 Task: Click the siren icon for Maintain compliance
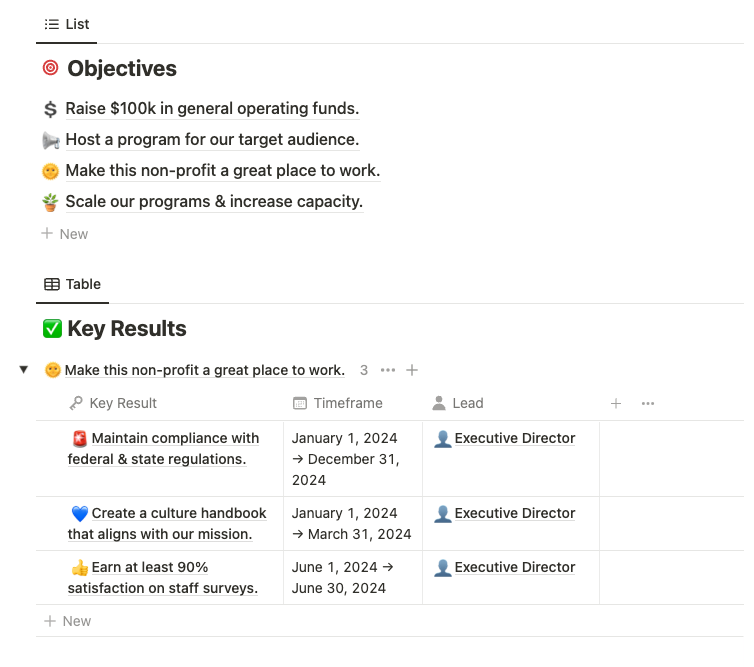pos(80,439)
